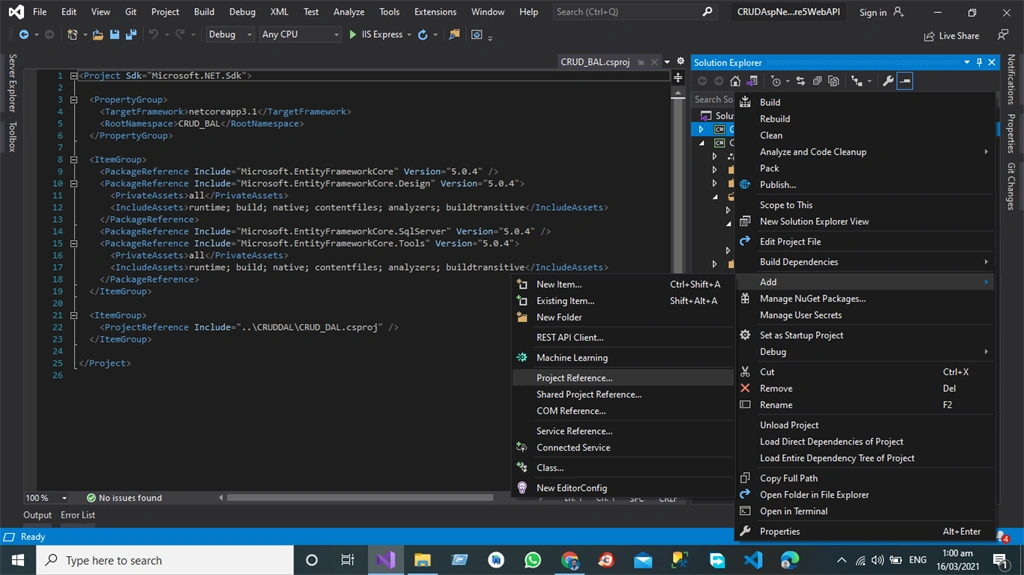Open the Server Explorer side tab
1024x575 pixels.
coord(12,83)
